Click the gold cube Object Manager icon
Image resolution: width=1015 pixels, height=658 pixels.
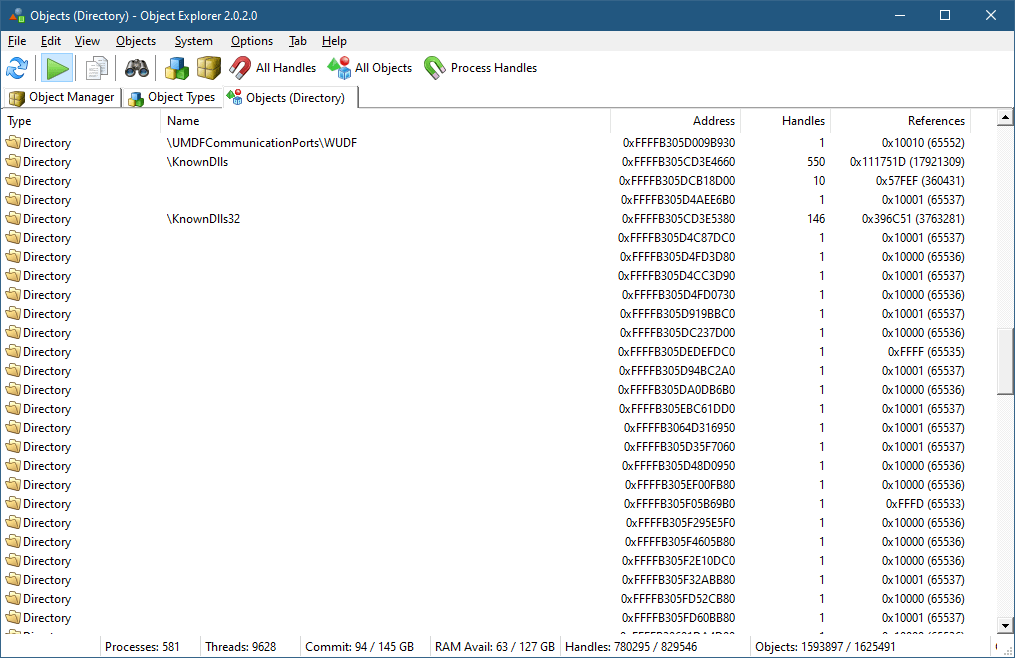(208, 68)
